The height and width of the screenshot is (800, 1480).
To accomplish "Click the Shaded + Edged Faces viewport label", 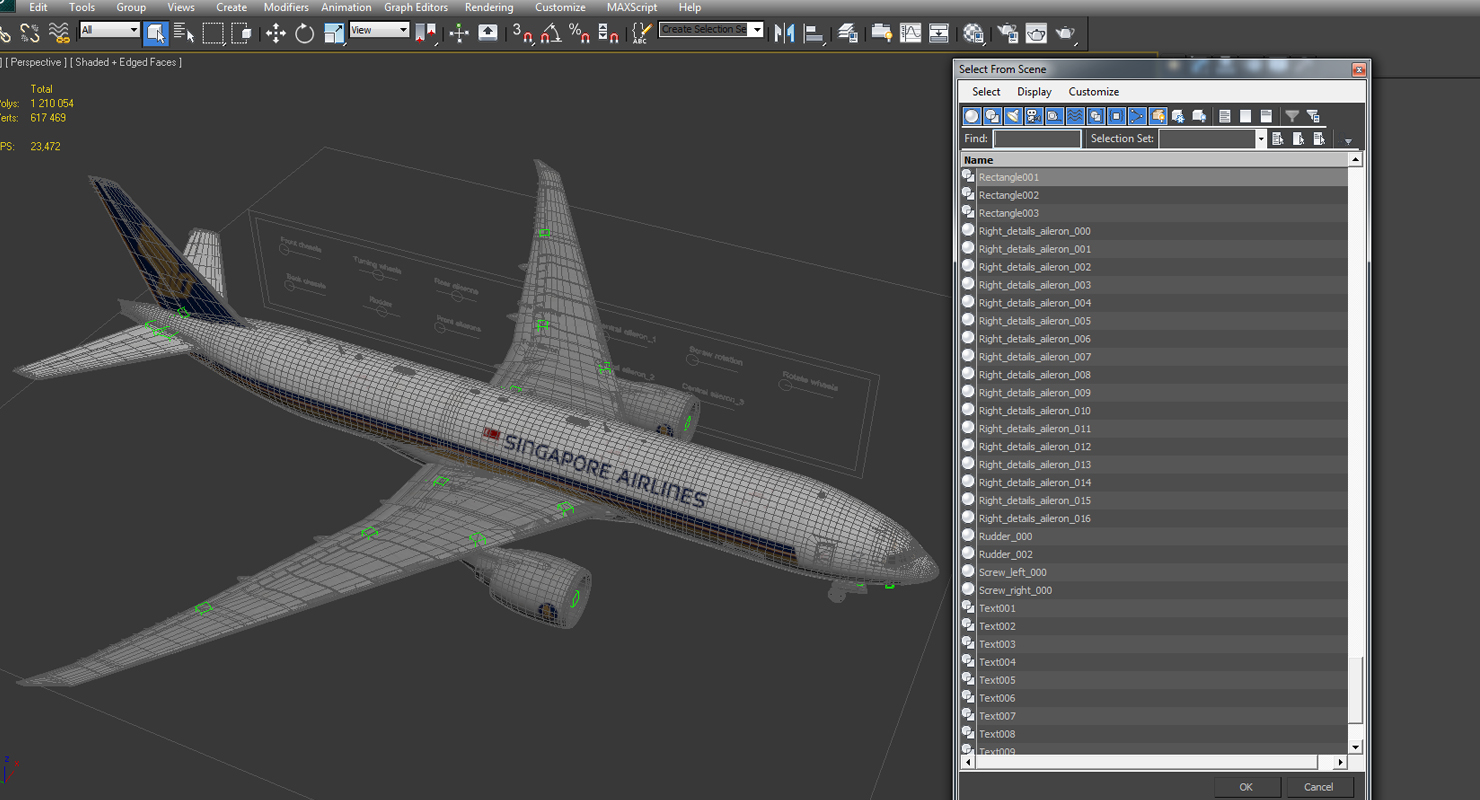I will coord(126,62).
